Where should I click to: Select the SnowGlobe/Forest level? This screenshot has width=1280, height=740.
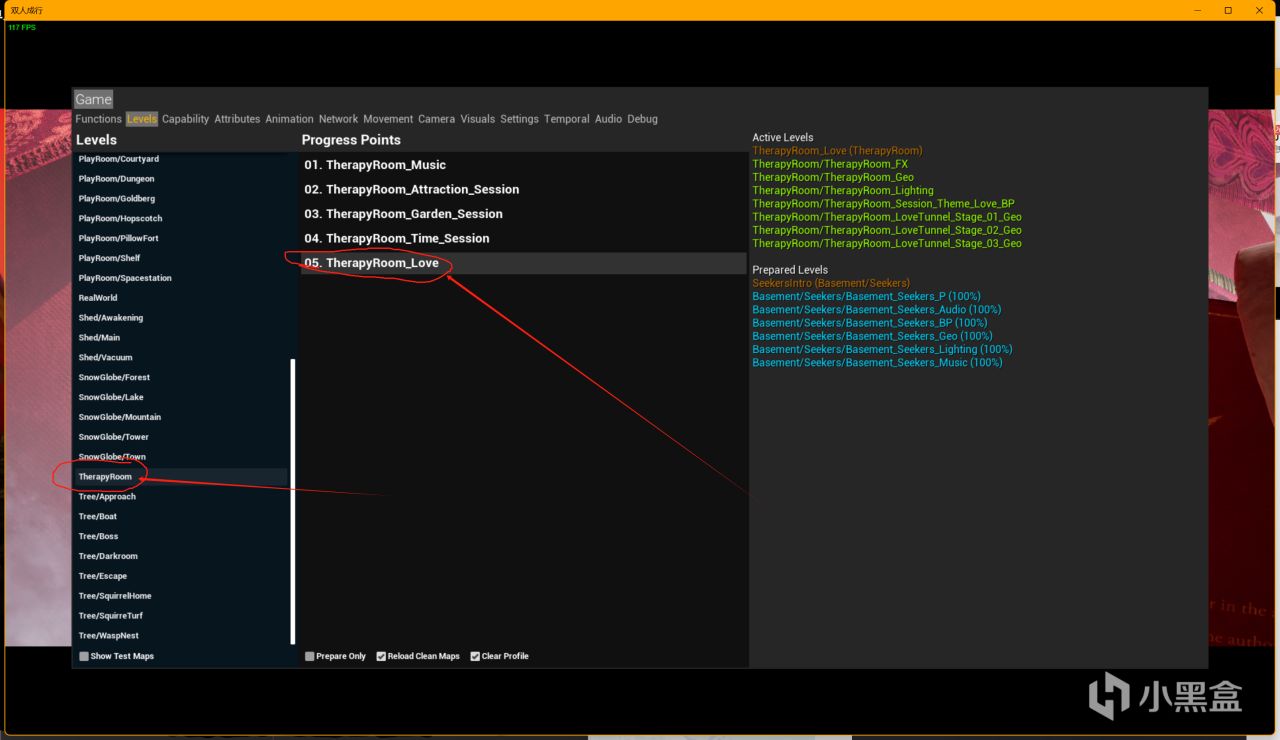182,377
